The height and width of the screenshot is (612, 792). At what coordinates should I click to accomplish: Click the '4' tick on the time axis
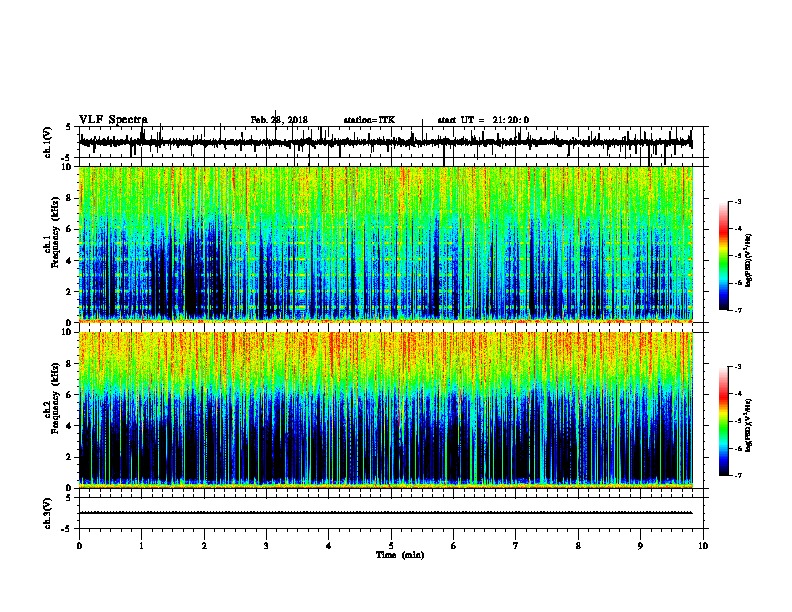(x=329, y=546)
